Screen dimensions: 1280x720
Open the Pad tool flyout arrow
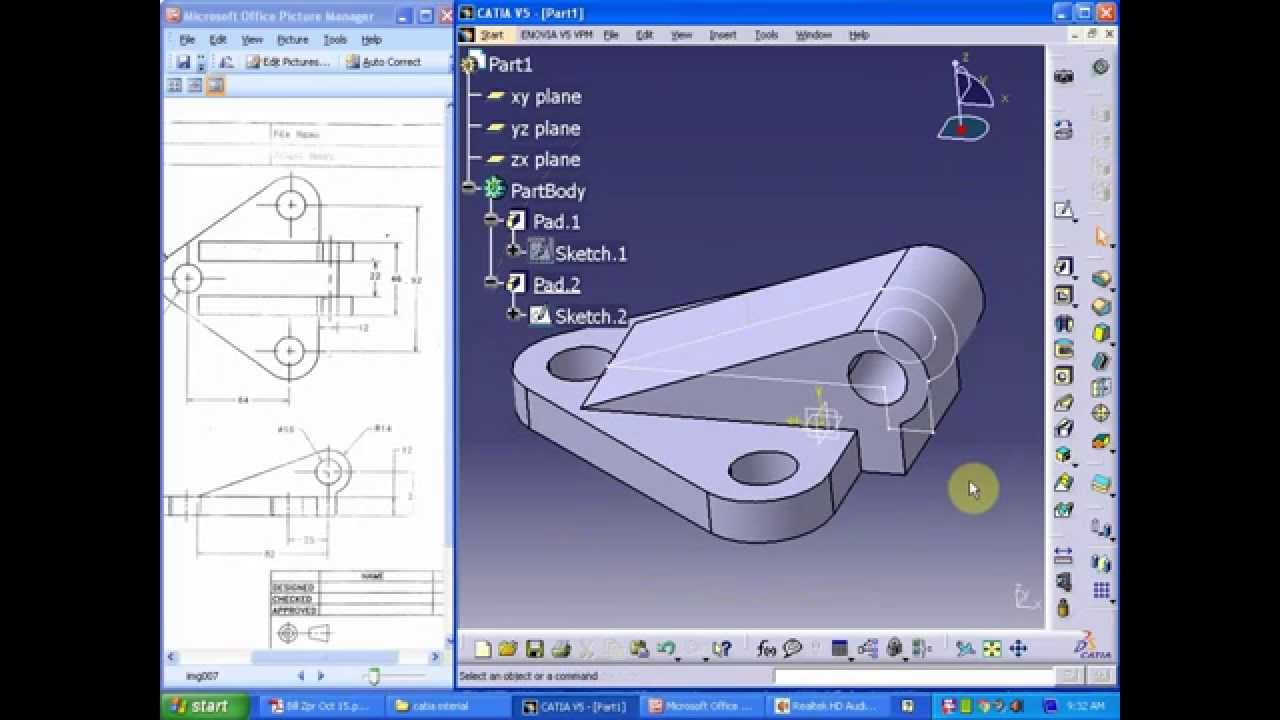coord(1076,276)
